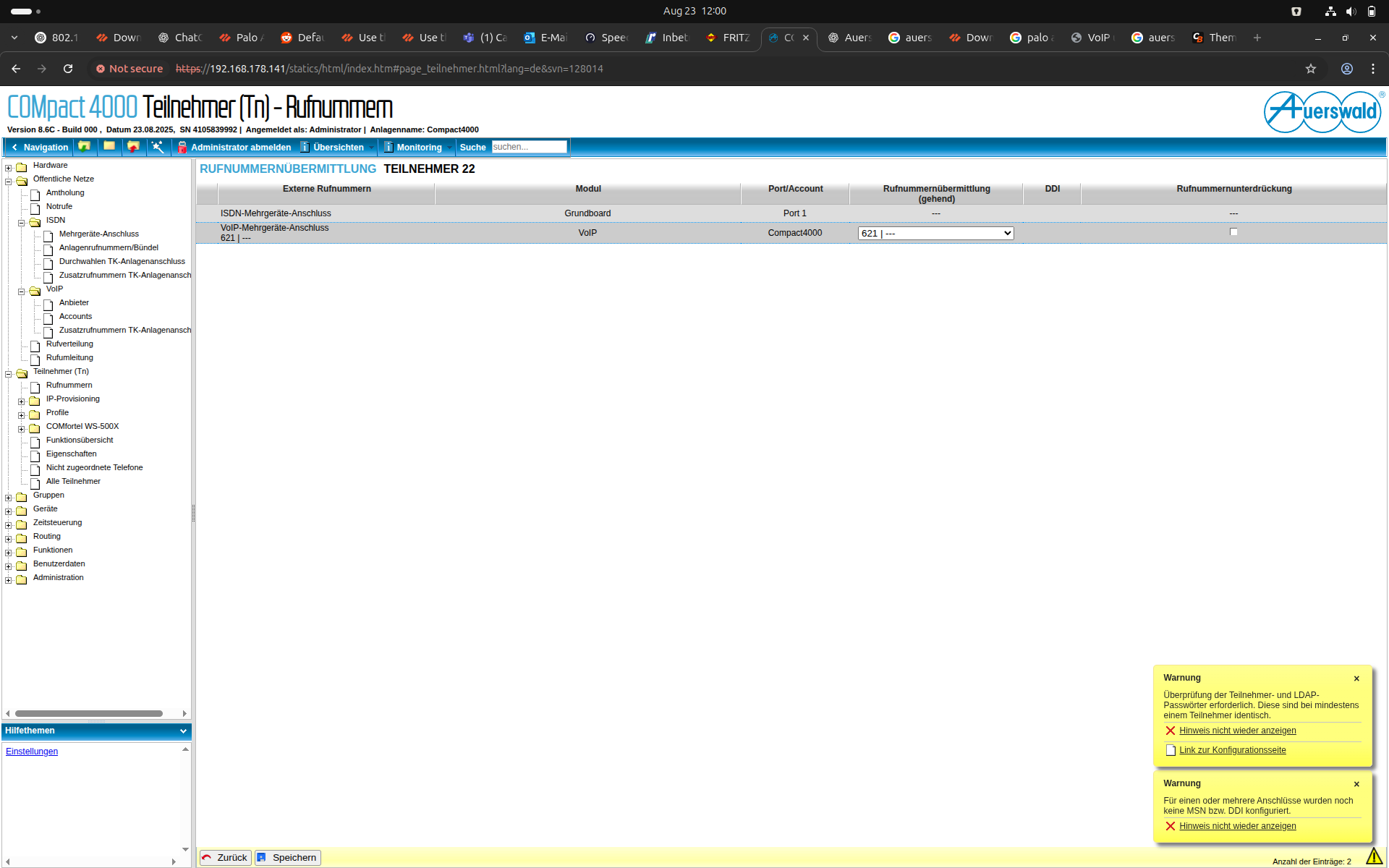The height and width of the screenshot is (868, 1389).
Task: Bookmark this page with the star icon
Action: point(1310,69)
